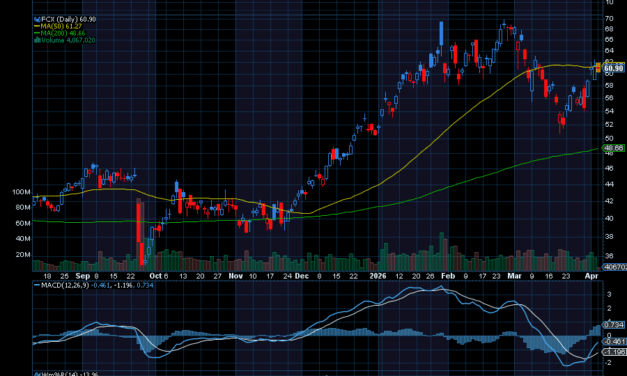The height and width of the screenshot is (376, 627).
Task: Click the 42 price axis label
Action: click(609, 201)
